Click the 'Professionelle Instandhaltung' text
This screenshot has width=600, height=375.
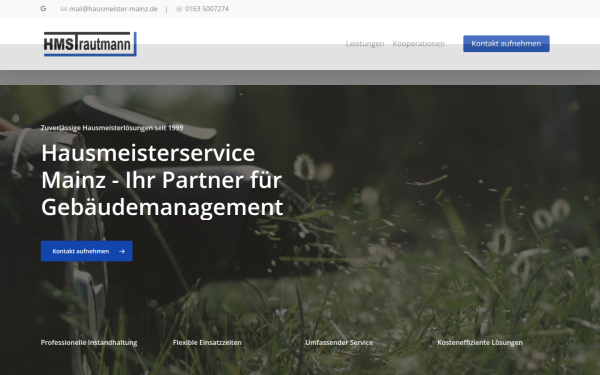pyautogui.click(x=89, y=342)
